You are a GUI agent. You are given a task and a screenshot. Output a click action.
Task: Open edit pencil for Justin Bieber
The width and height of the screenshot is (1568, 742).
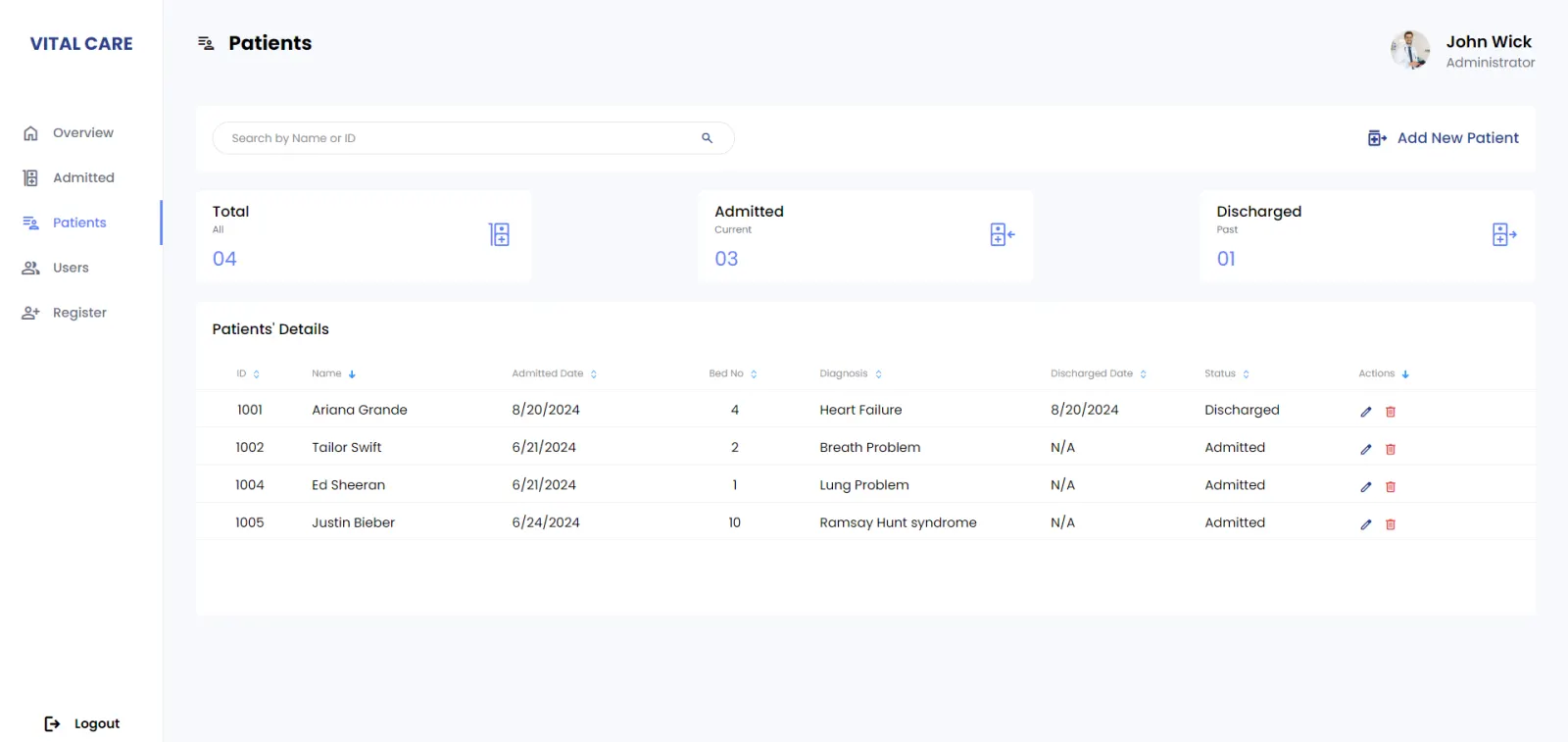(1366, 524)
